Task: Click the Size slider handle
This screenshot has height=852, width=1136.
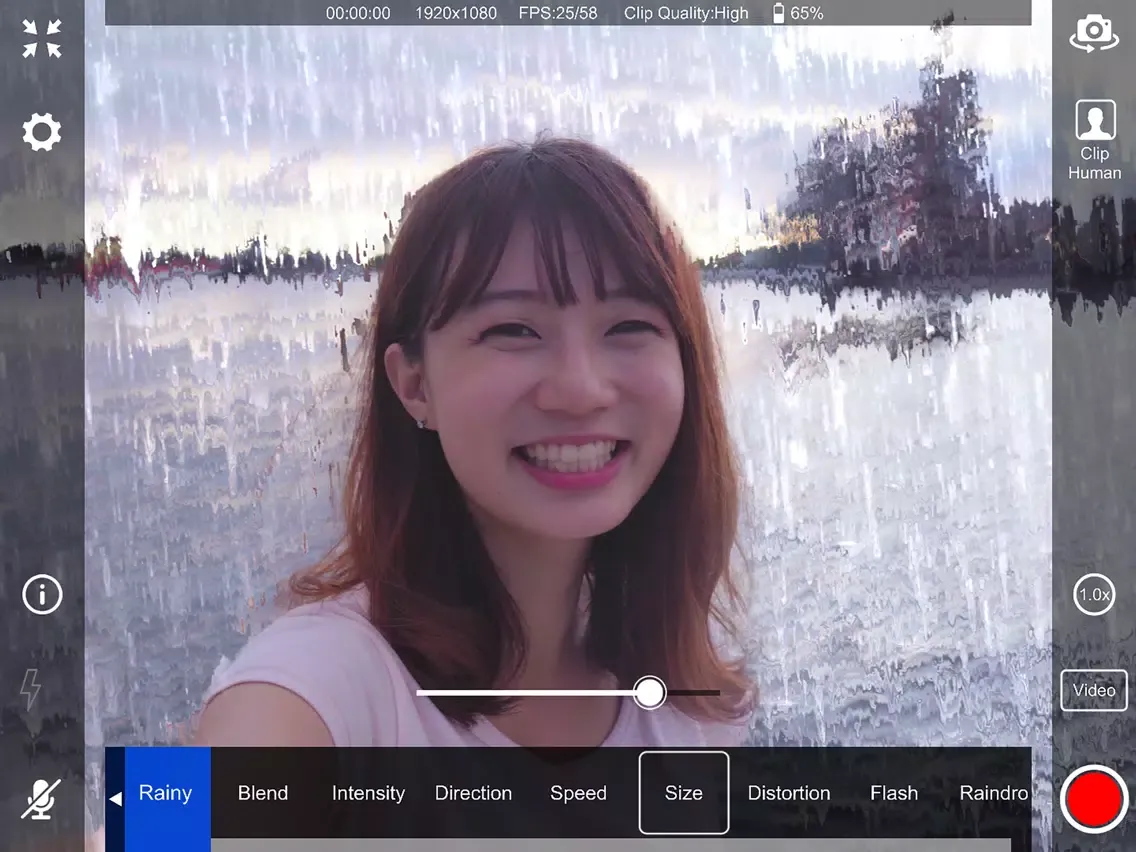Action: click(x=650, y=692)
